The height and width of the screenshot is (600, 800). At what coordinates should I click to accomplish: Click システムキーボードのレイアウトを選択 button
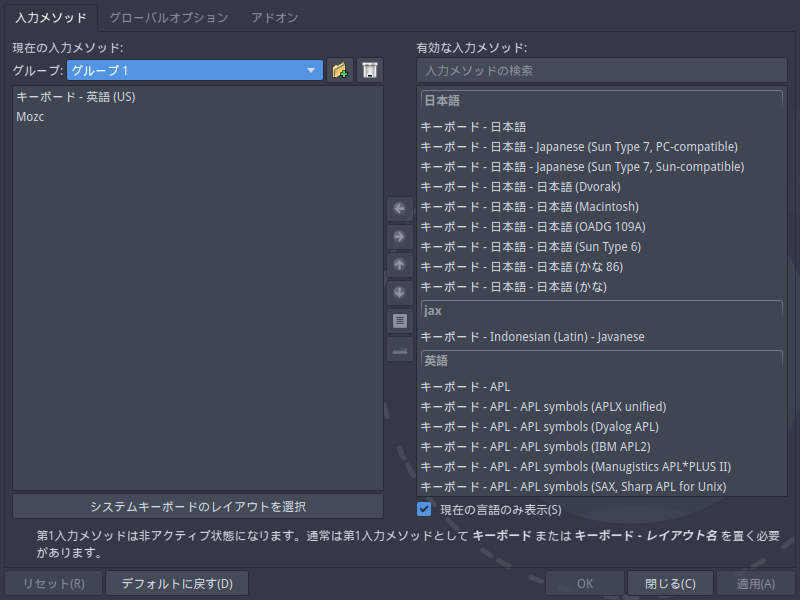tap(198, 506)
